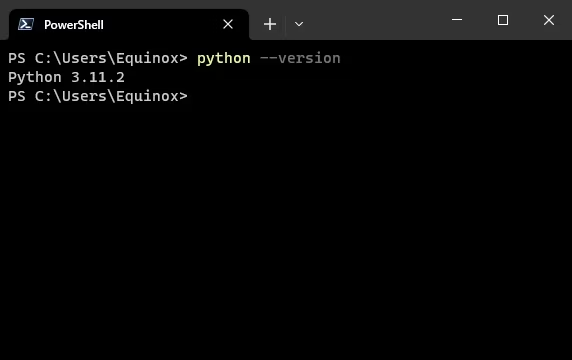Click the PowerShell icon in the tab
The image size is (572, 360).
click(26, 24)
